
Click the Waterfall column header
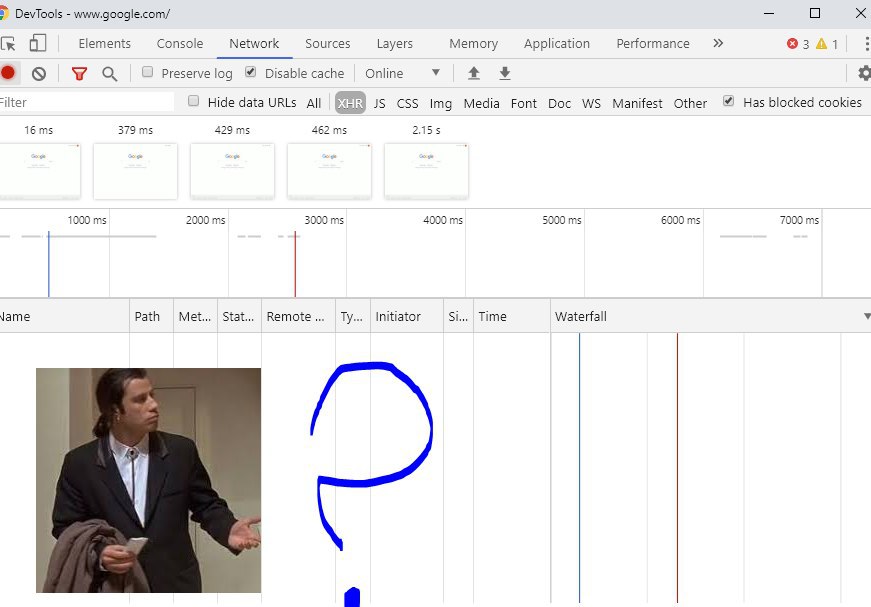pos(711,316)
